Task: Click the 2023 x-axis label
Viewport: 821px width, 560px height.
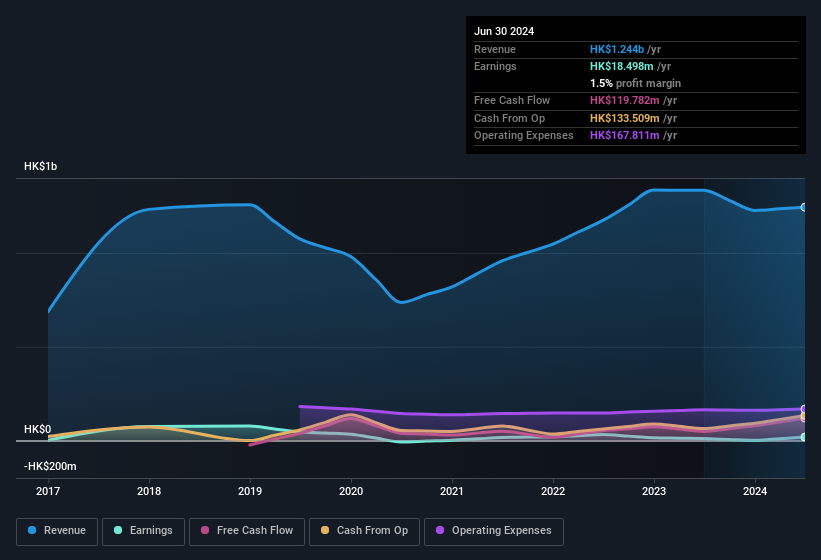Action: tap(654, 491)
